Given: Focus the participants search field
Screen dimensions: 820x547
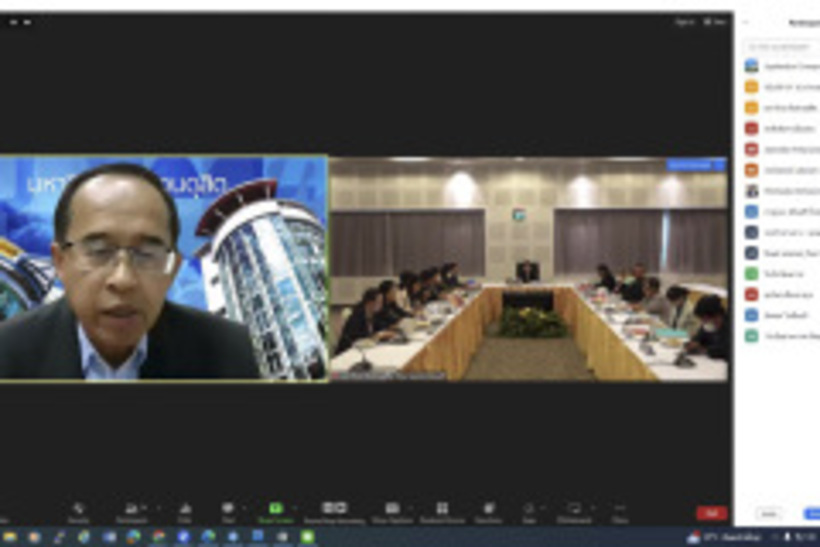Looking at the screenshot, I should coord(782,47).
